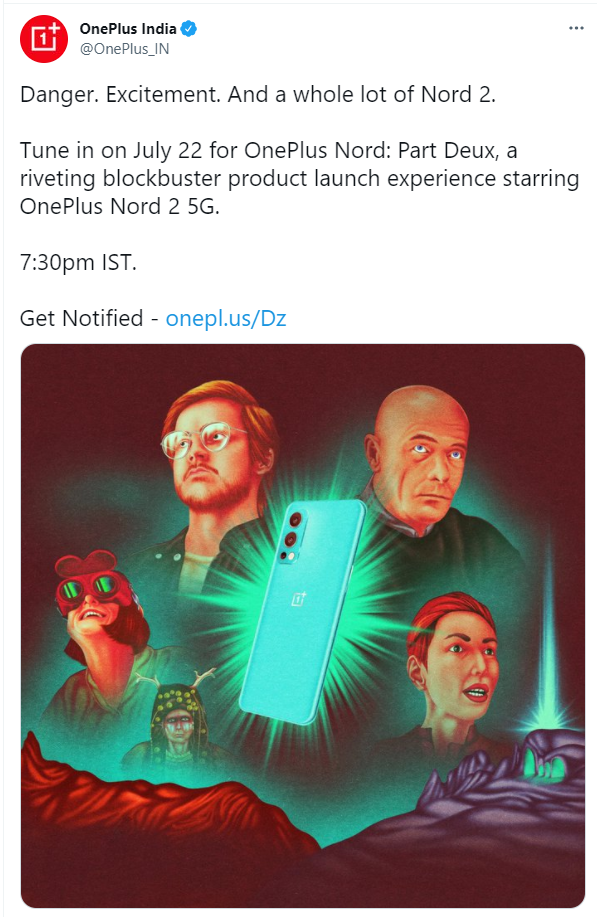Click the OnePlus logo on teal phone

point(299,599)
